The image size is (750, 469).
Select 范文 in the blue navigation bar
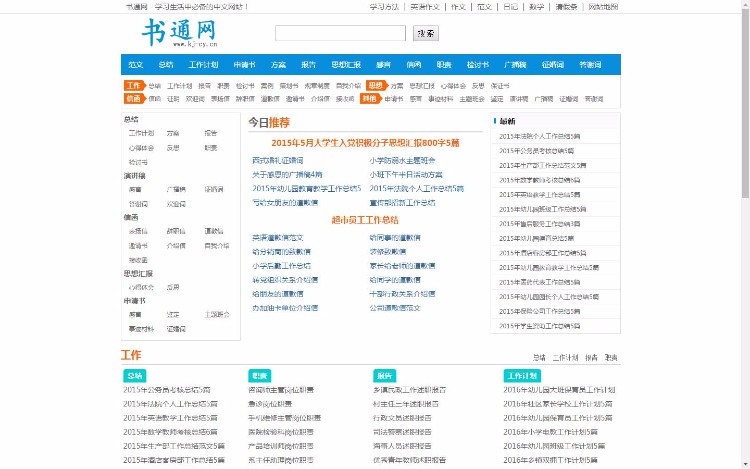pos(135,65)
